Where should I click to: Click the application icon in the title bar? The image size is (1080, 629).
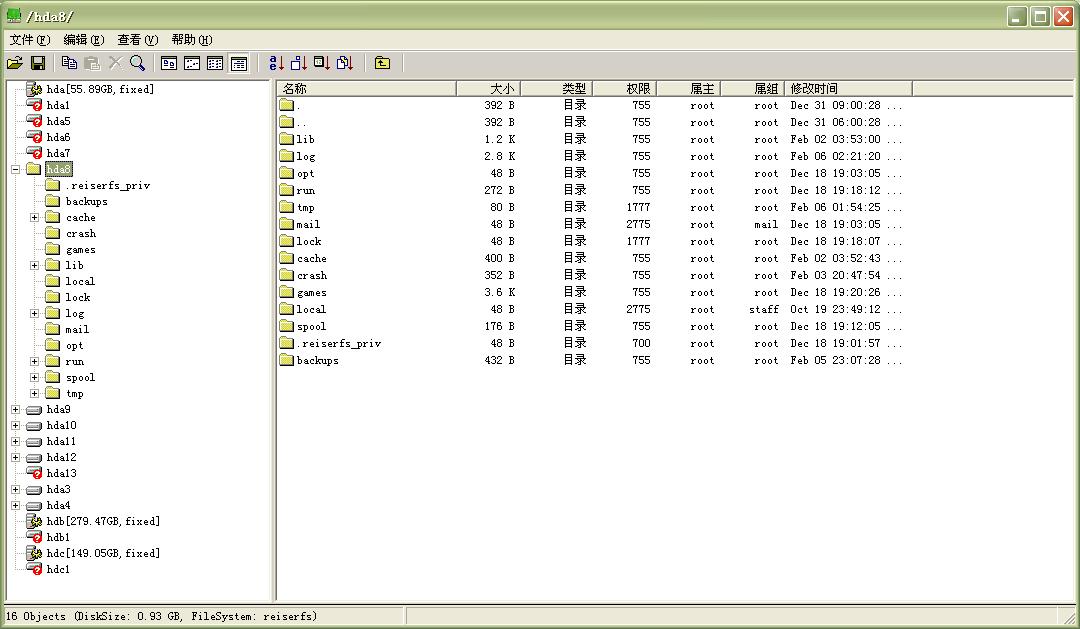pos(13,15)
